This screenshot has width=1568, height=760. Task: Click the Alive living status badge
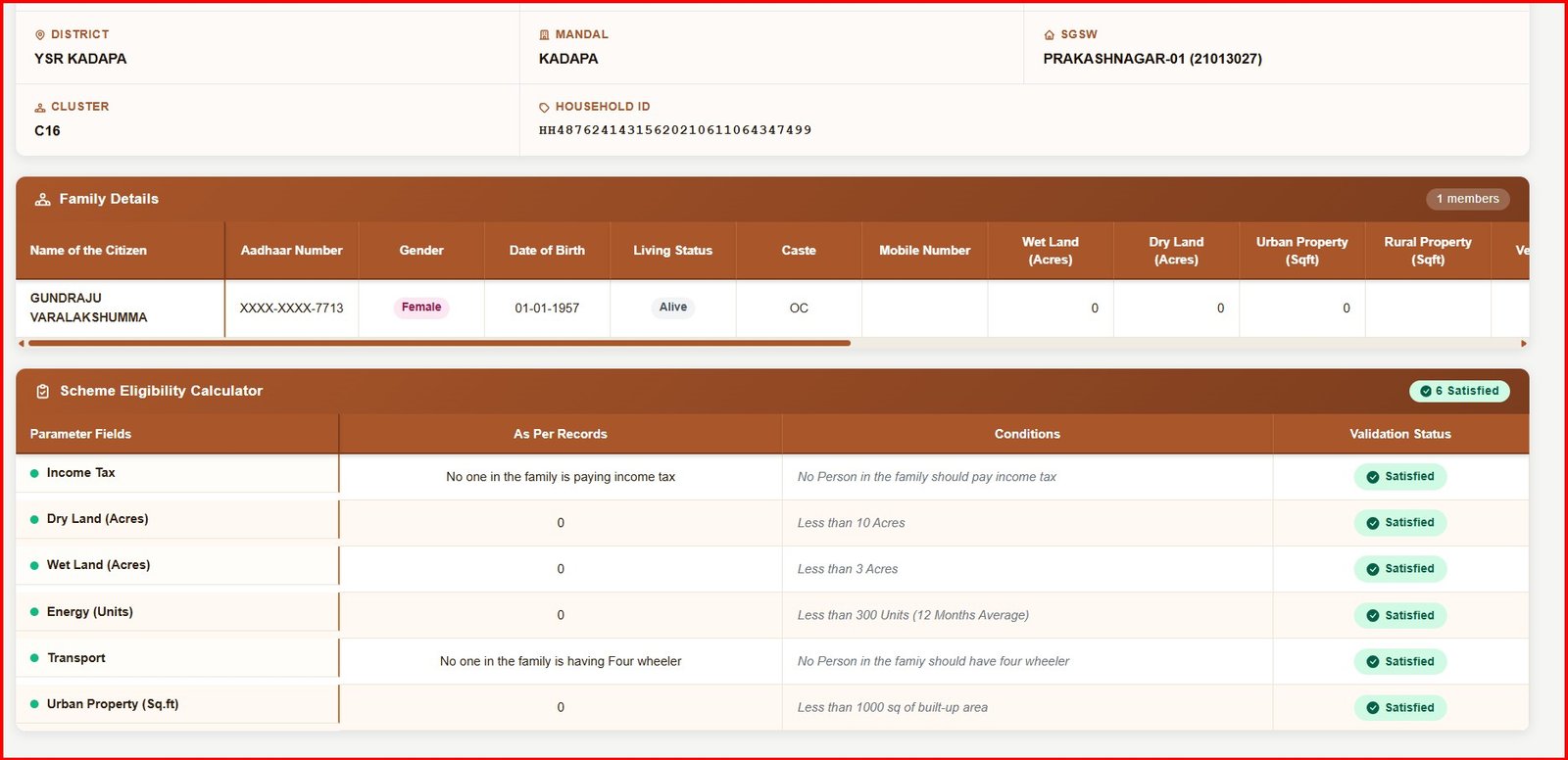pyautogui.click(x=673, y=308)
